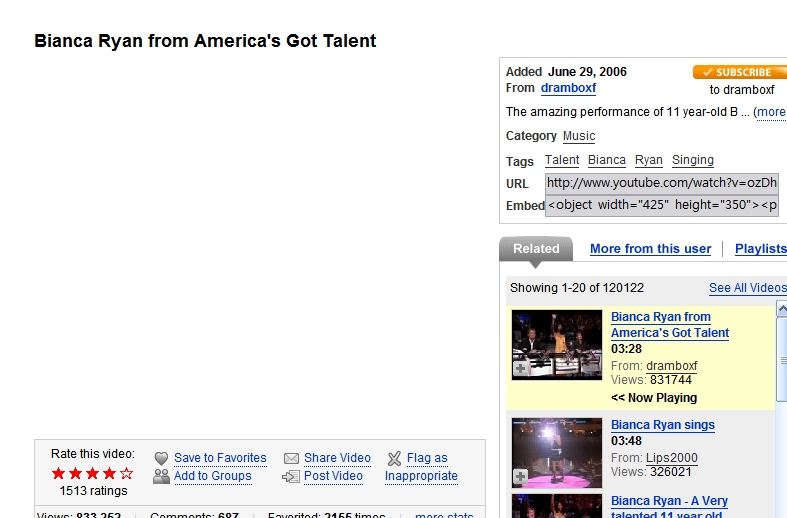
Task: Click the heart icon beside Save to Favorites
Action: (x=161, y=458)
